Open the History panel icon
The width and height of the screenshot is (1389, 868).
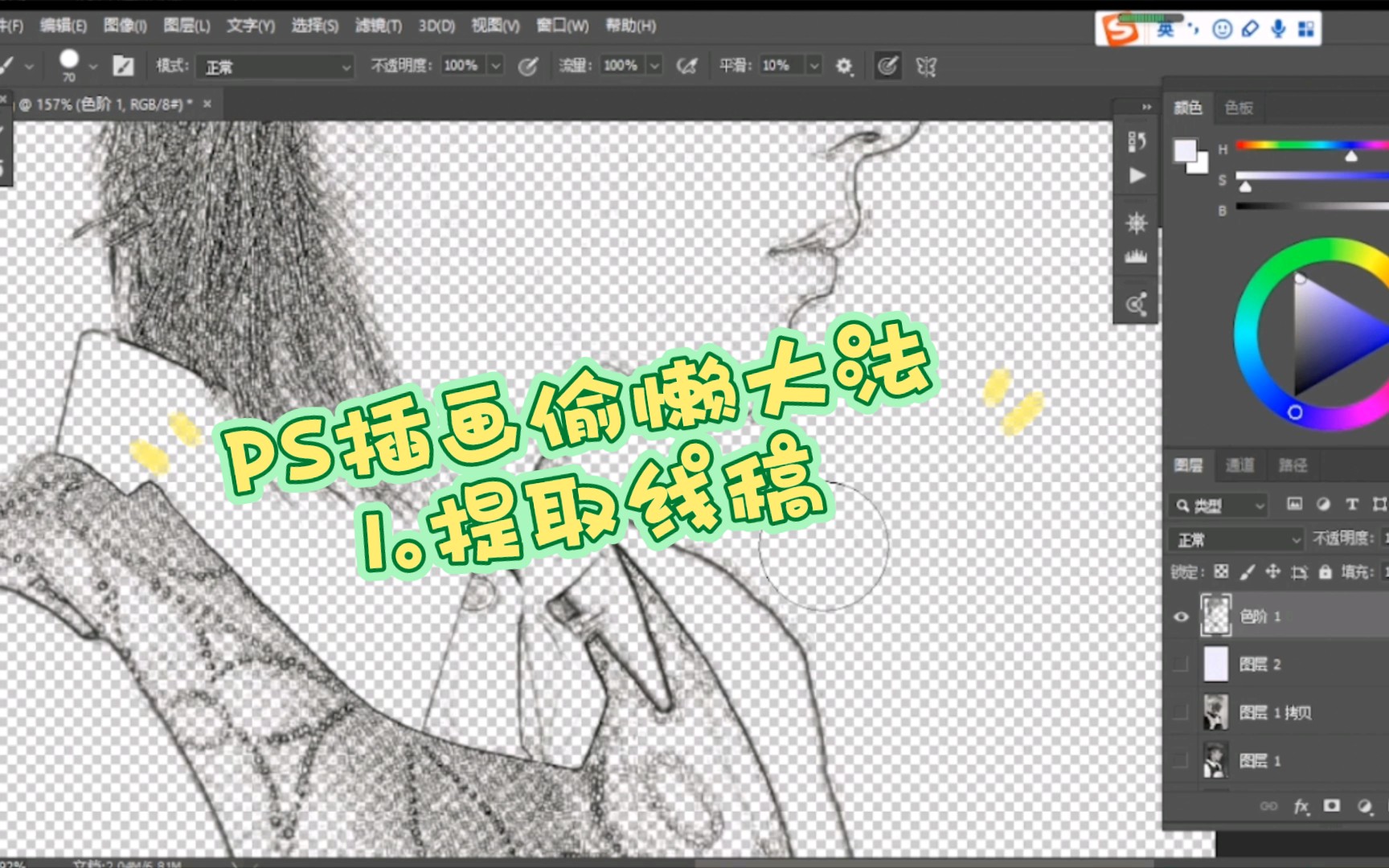1137,141
